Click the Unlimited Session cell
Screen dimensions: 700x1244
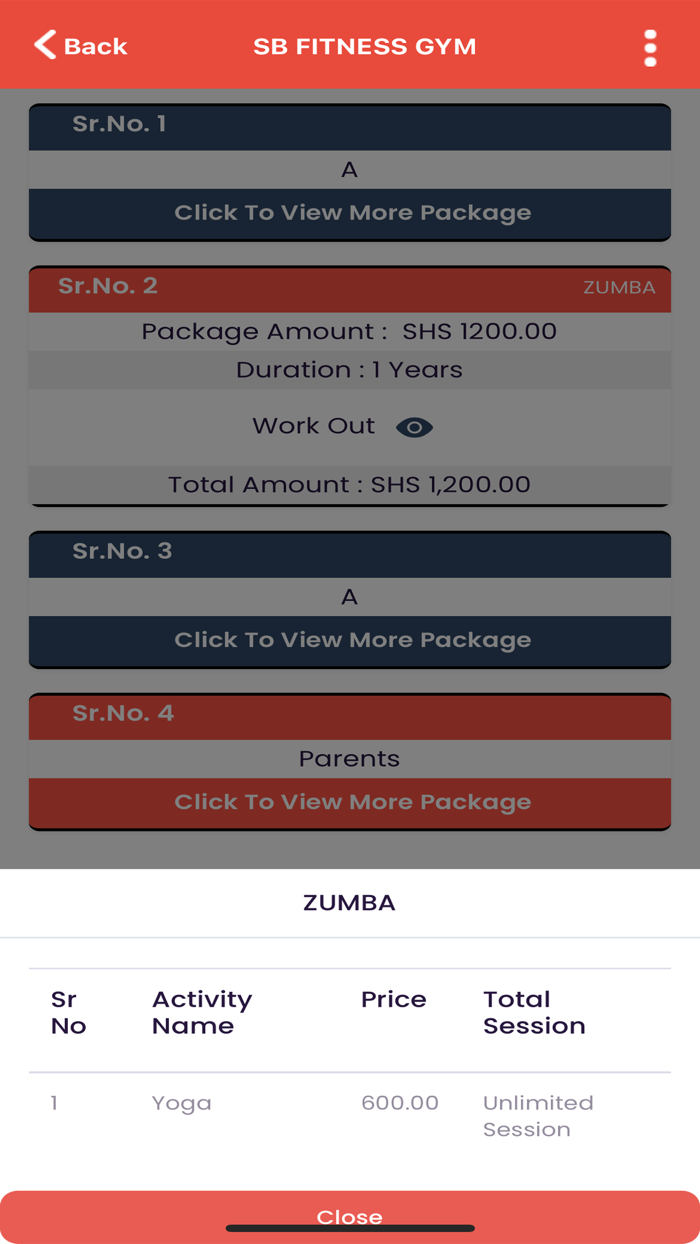(538, 1115)
